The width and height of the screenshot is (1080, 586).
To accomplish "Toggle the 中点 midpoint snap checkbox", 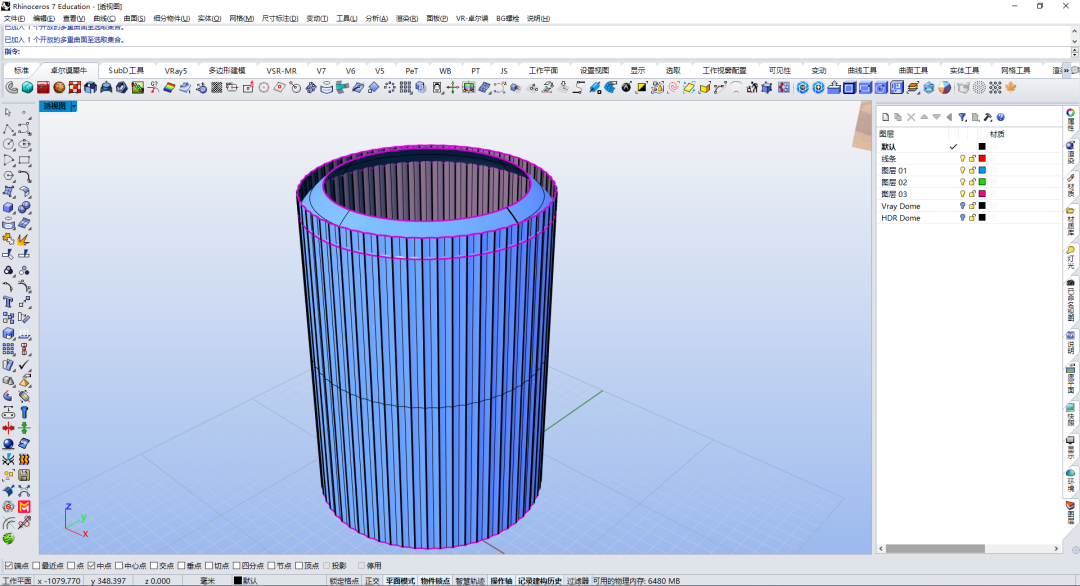I will [91, 565].
